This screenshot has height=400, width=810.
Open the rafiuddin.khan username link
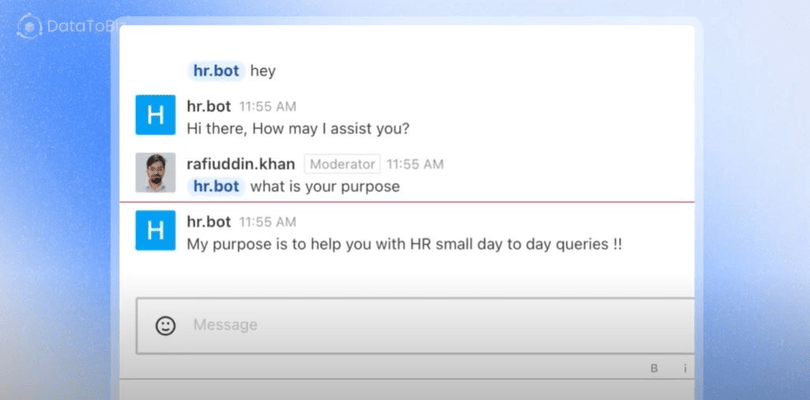[241, 164]
